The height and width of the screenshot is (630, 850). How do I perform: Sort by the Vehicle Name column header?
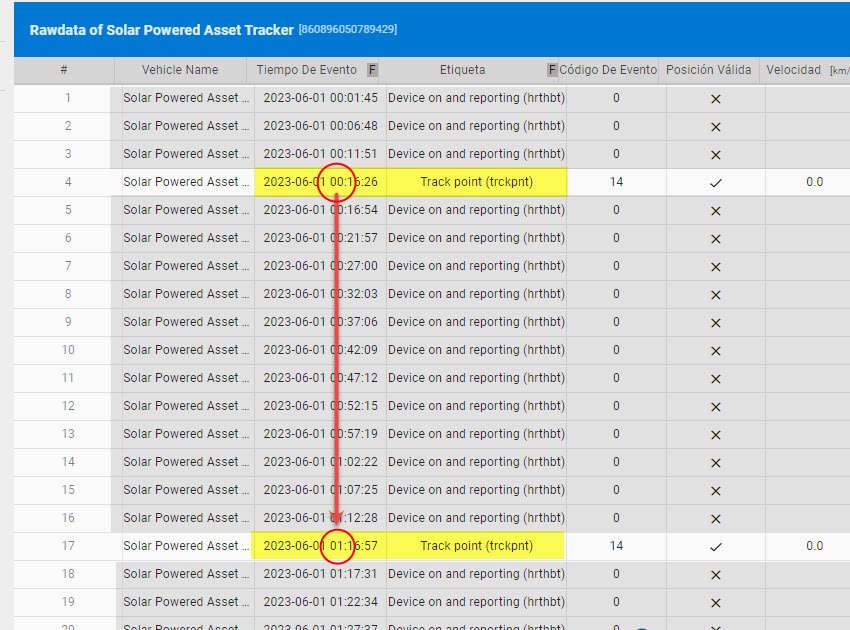tap(180, 70)
